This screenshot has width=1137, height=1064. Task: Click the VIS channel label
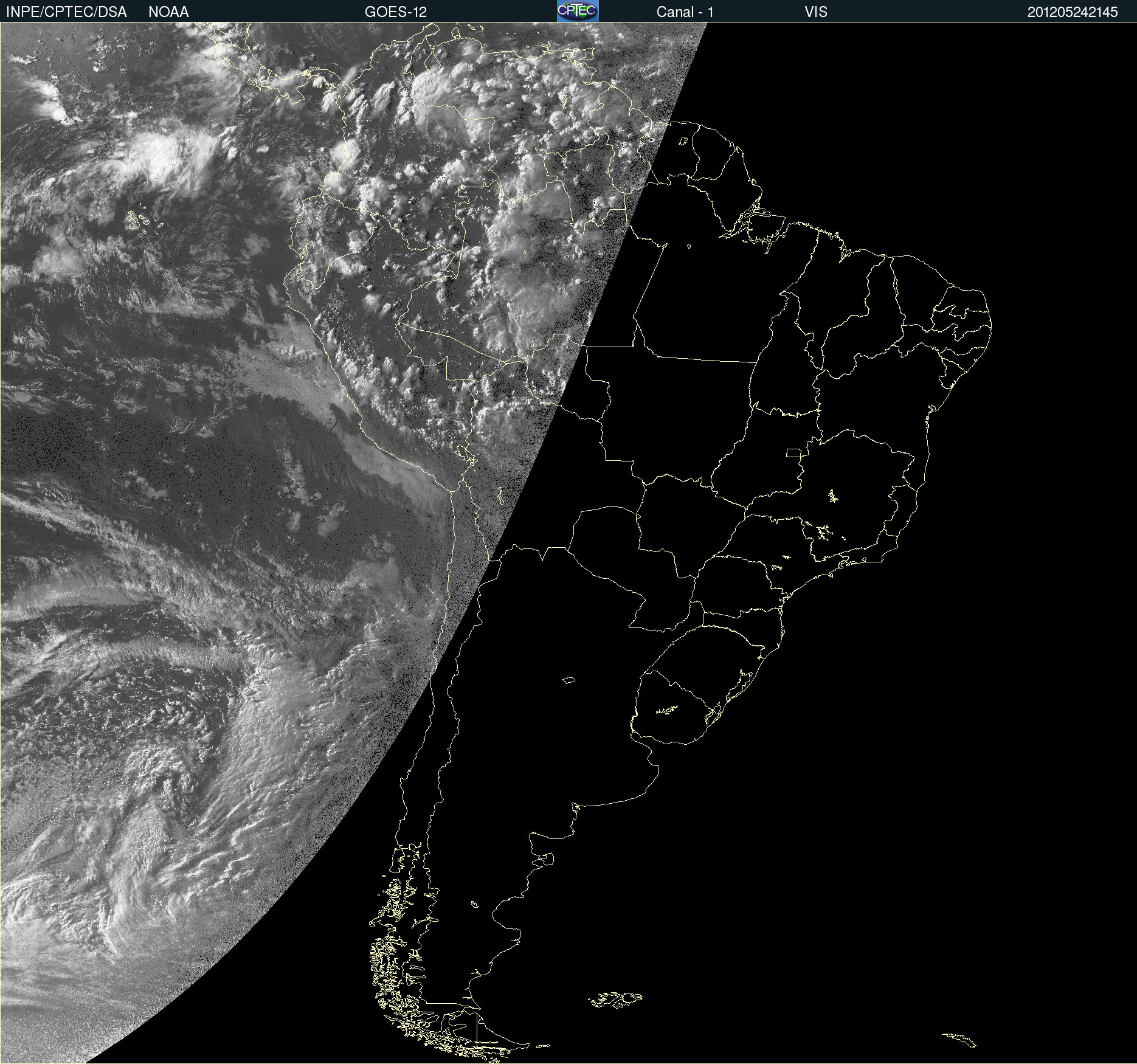pyautogui.click(x=816, y=12)
